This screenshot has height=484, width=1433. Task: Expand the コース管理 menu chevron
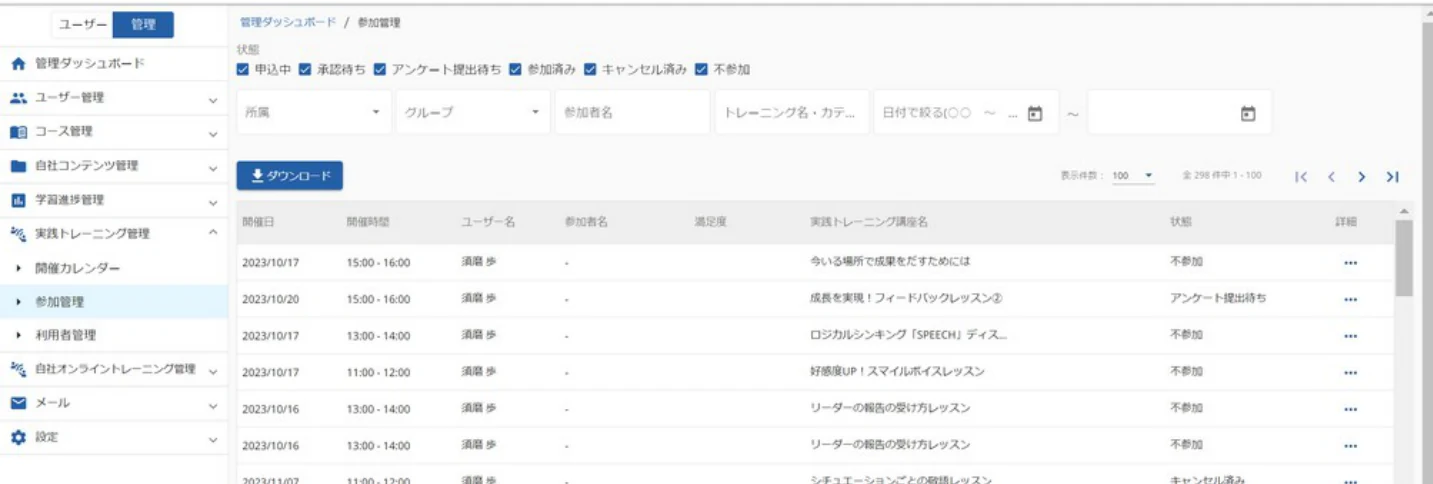[x=213, y=134]
